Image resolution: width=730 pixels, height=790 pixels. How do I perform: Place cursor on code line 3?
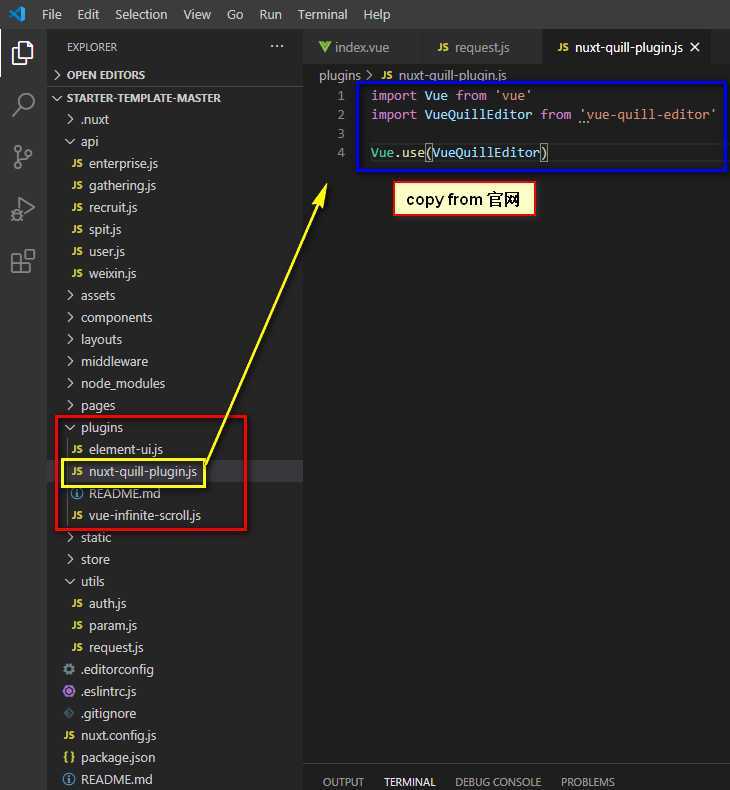(544, 134)
